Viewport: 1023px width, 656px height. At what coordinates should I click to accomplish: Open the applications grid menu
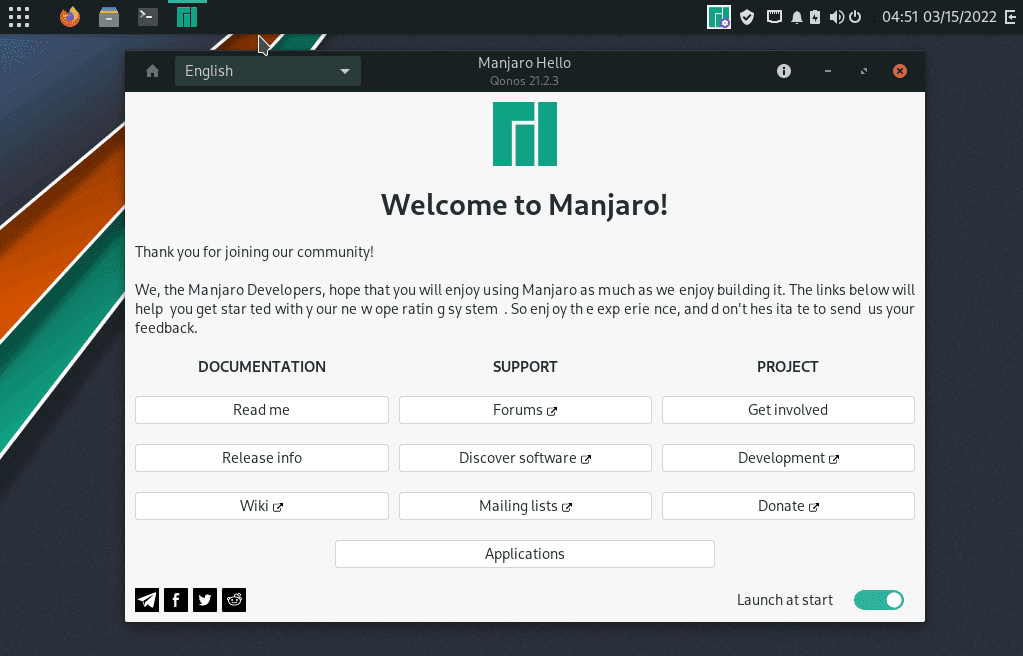tap(19, 17)
